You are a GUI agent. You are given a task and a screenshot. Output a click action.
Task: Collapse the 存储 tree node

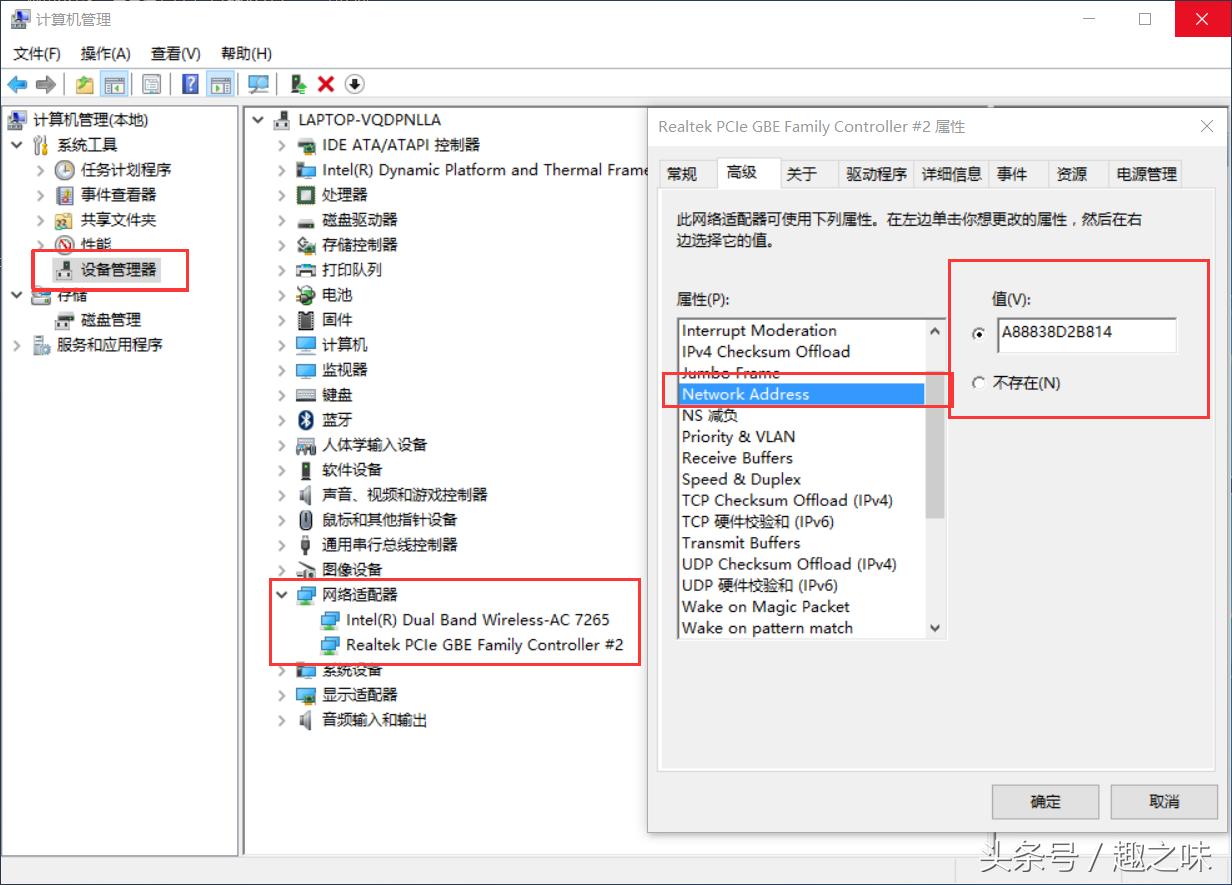(17, 295)
